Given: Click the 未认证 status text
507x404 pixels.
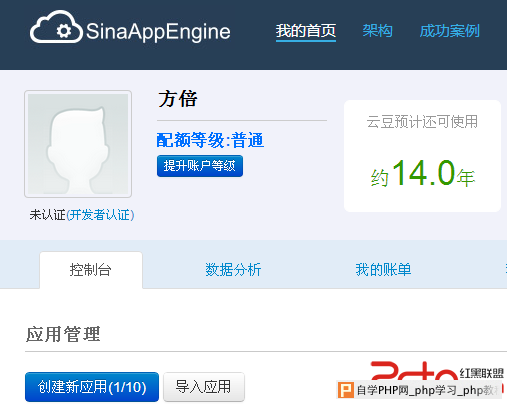Looking at the screenshot, I should click(47, 215).
